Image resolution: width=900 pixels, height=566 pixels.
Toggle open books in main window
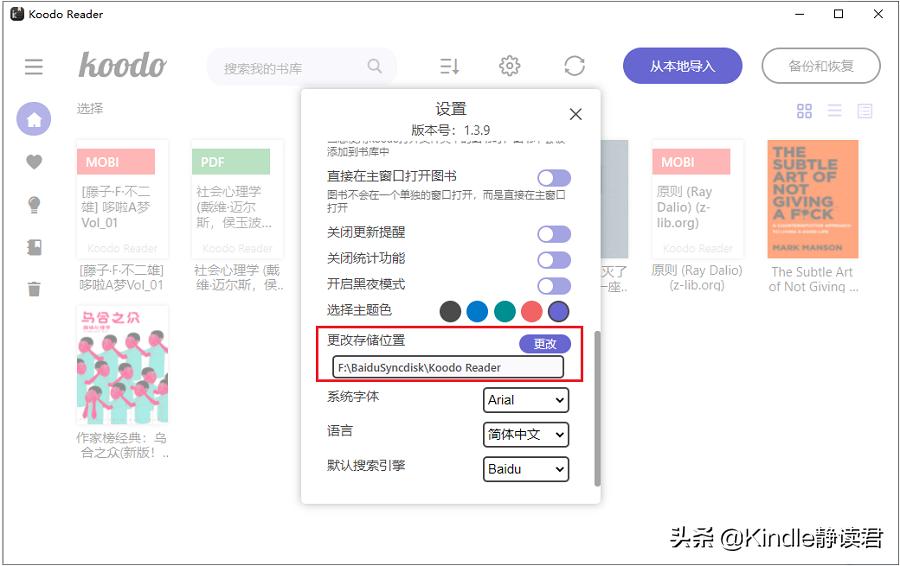click(x=554, y=178)
